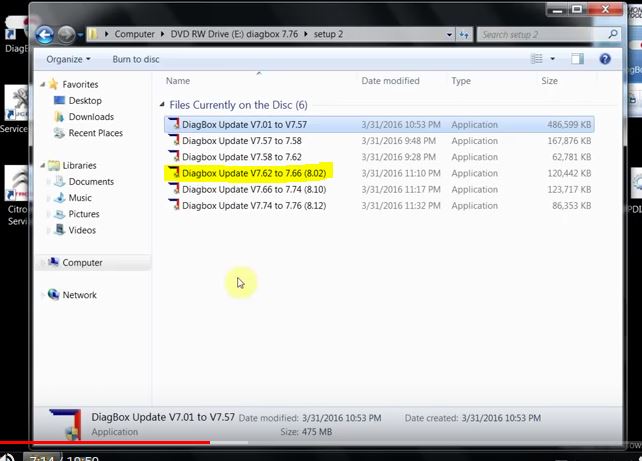Maximize the Explorer window
The width and height of the screenshot is (642, 461).
click(x=577, y=9)
